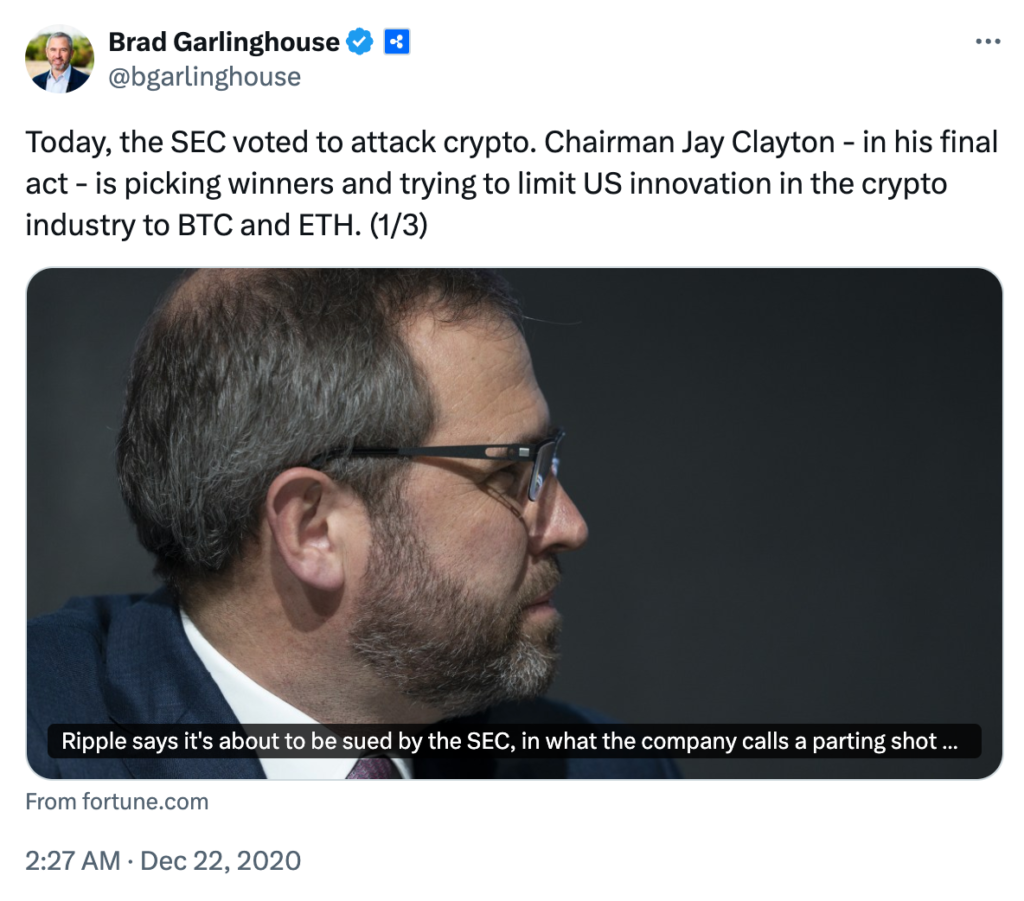The height and width of the screenshot is (901, 1024).
Task: Open Brad Garlinghouse's profile avatar
Action: [59, 59]
